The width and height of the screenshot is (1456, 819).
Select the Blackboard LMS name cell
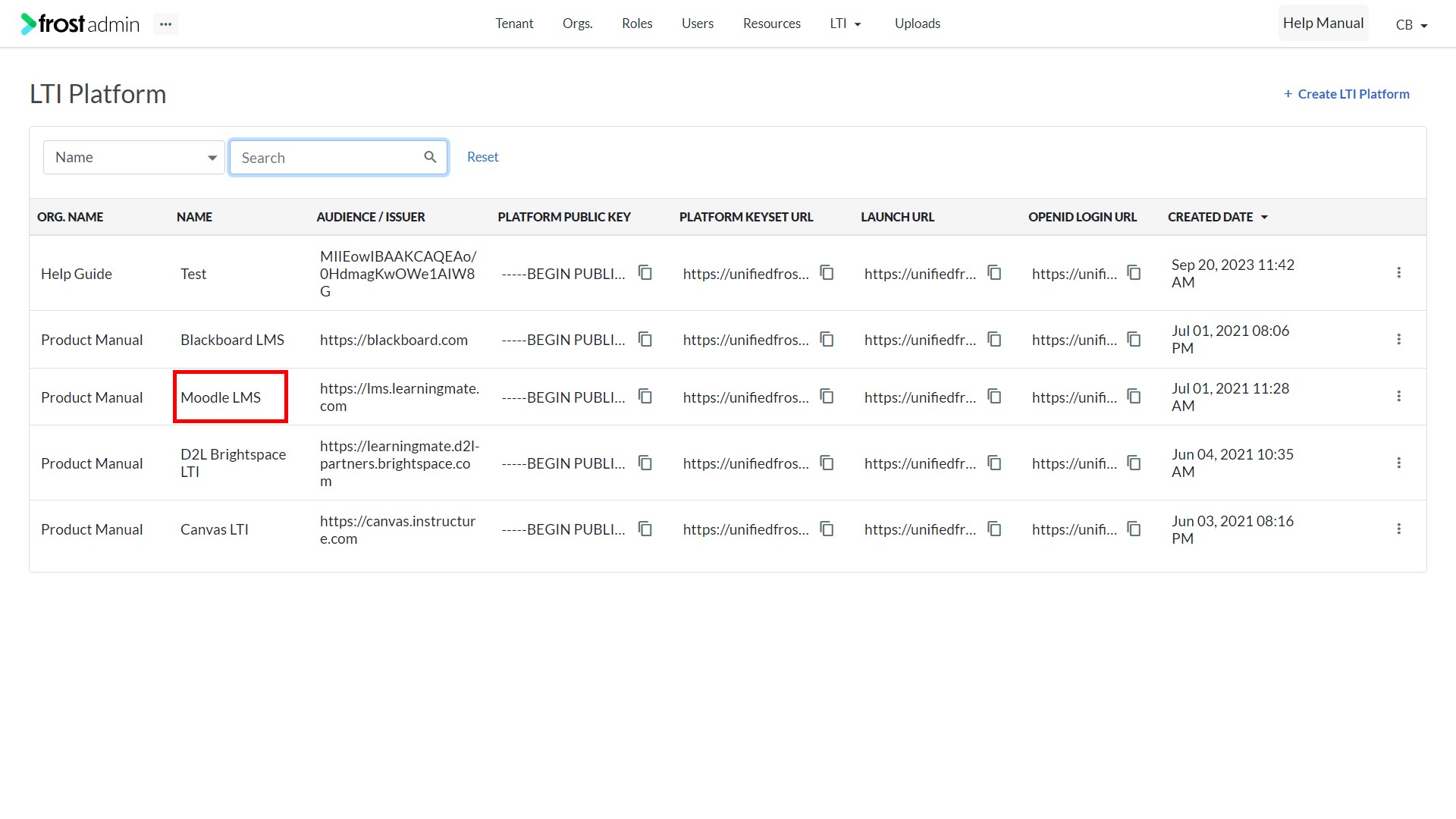tap(232, 340)
